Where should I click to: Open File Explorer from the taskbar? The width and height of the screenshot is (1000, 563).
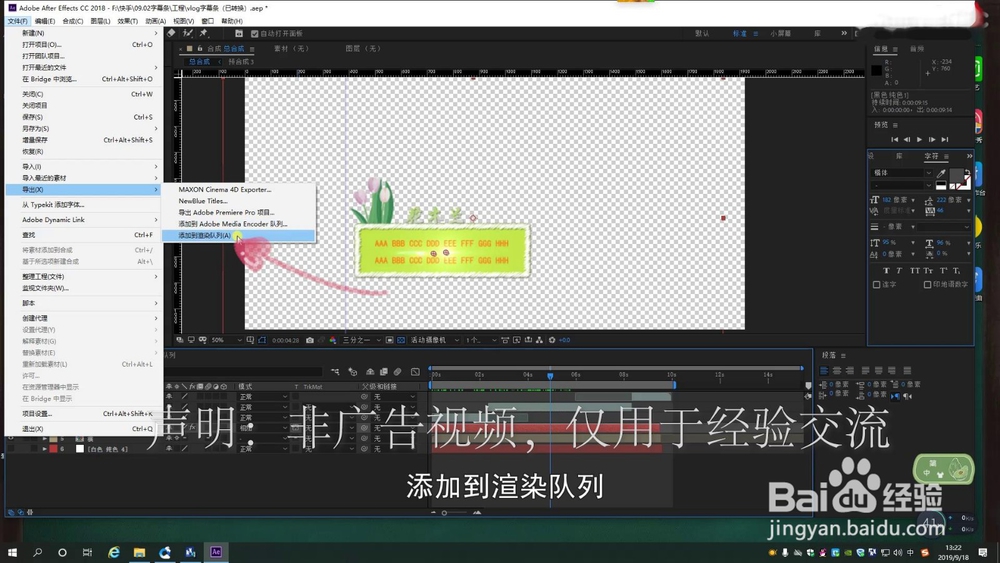point(139,552)
